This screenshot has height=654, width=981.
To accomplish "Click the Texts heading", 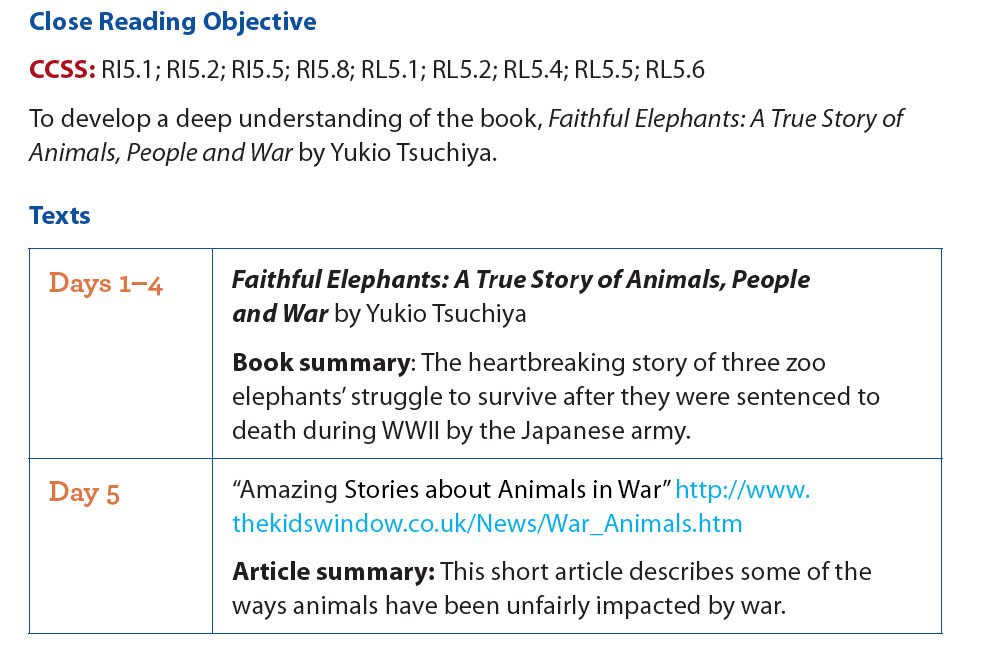I will [60, 215].
